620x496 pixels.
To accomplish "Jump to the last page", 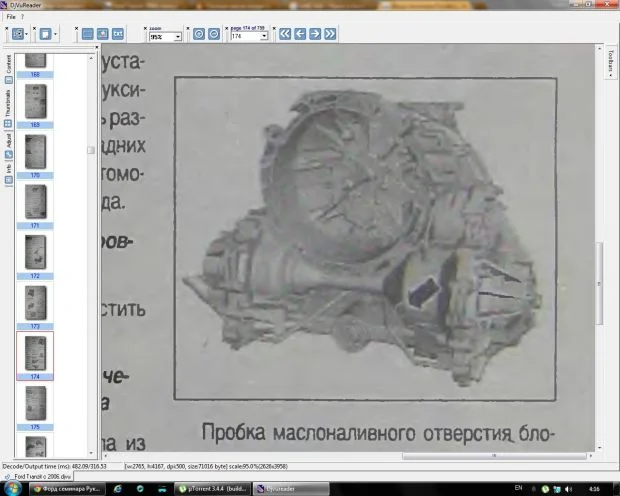I will 330,34.
